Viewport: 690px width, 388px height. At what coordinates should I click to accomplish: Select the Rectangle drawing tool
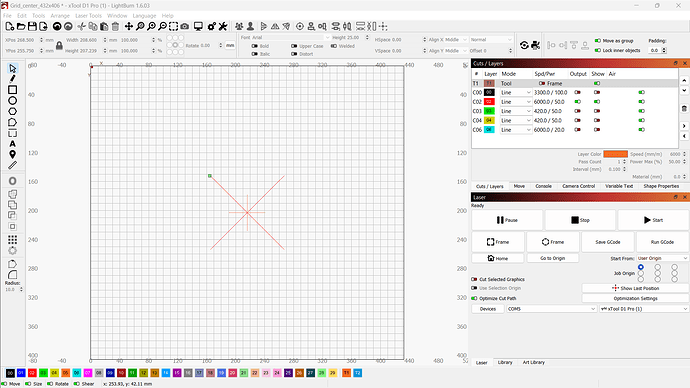(x=12, y=90)
